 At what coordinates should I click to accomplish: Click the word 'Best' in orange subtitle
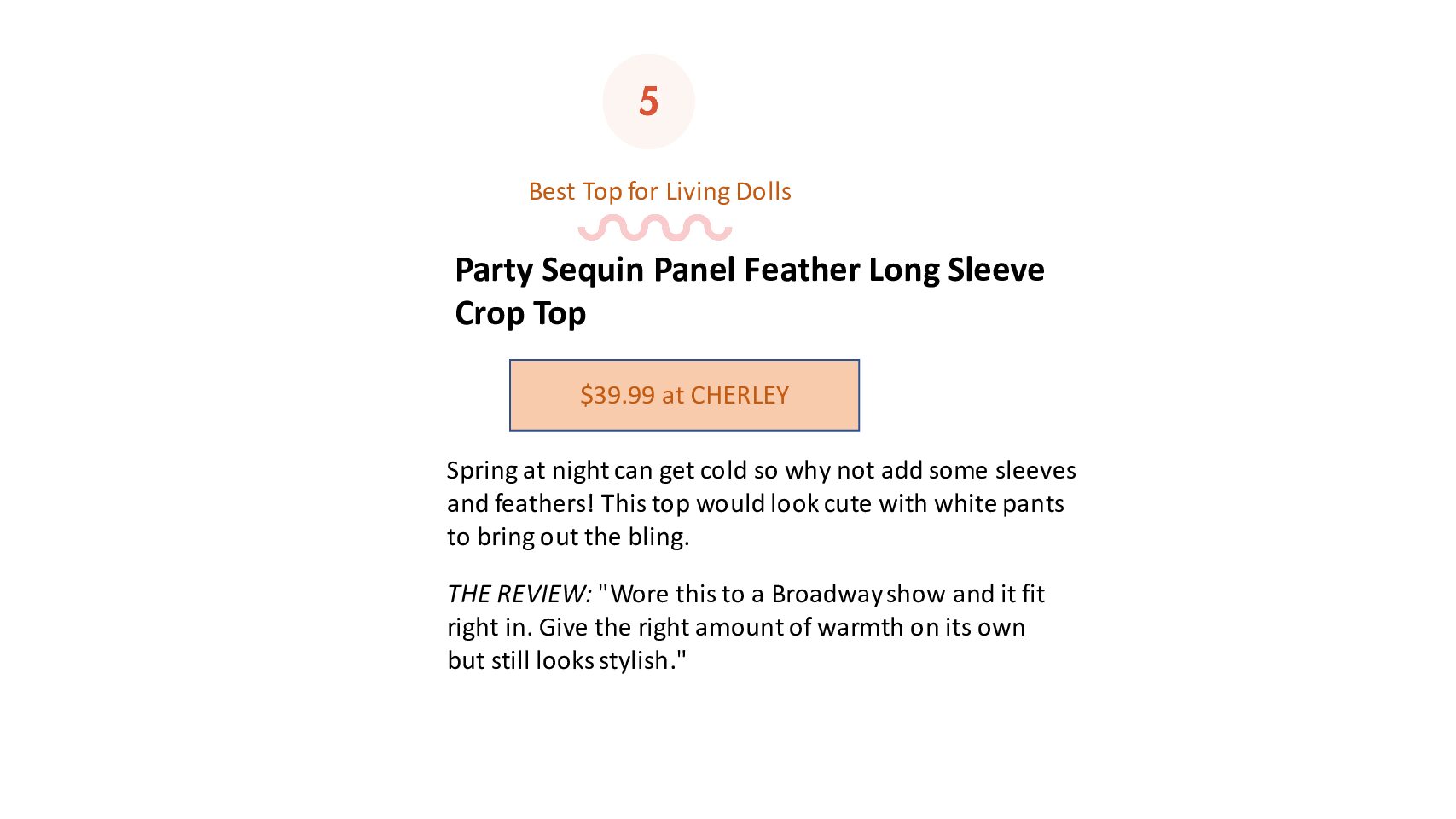(552, 191)
